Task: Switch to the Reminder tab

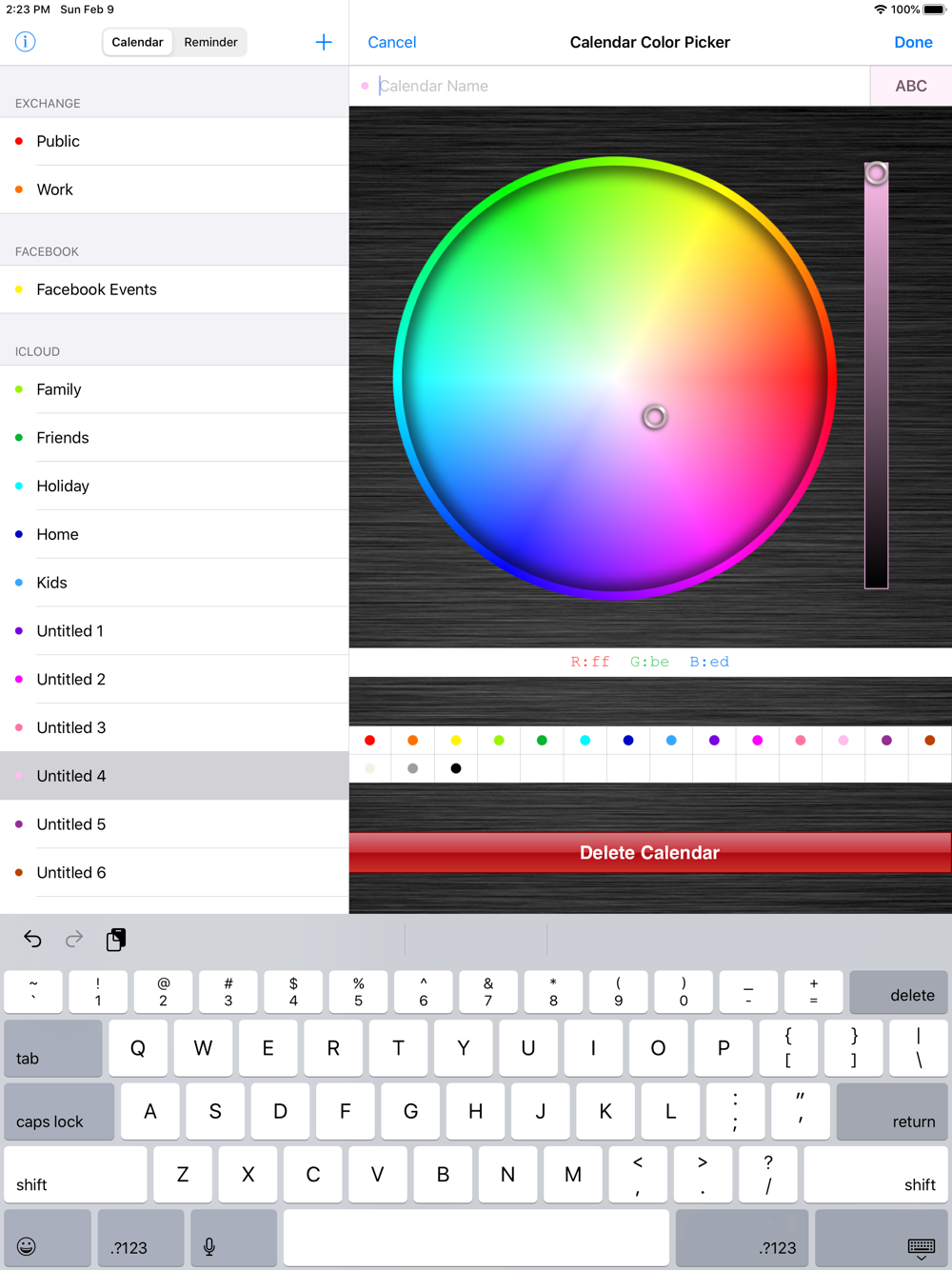Action: pos(210,42)
